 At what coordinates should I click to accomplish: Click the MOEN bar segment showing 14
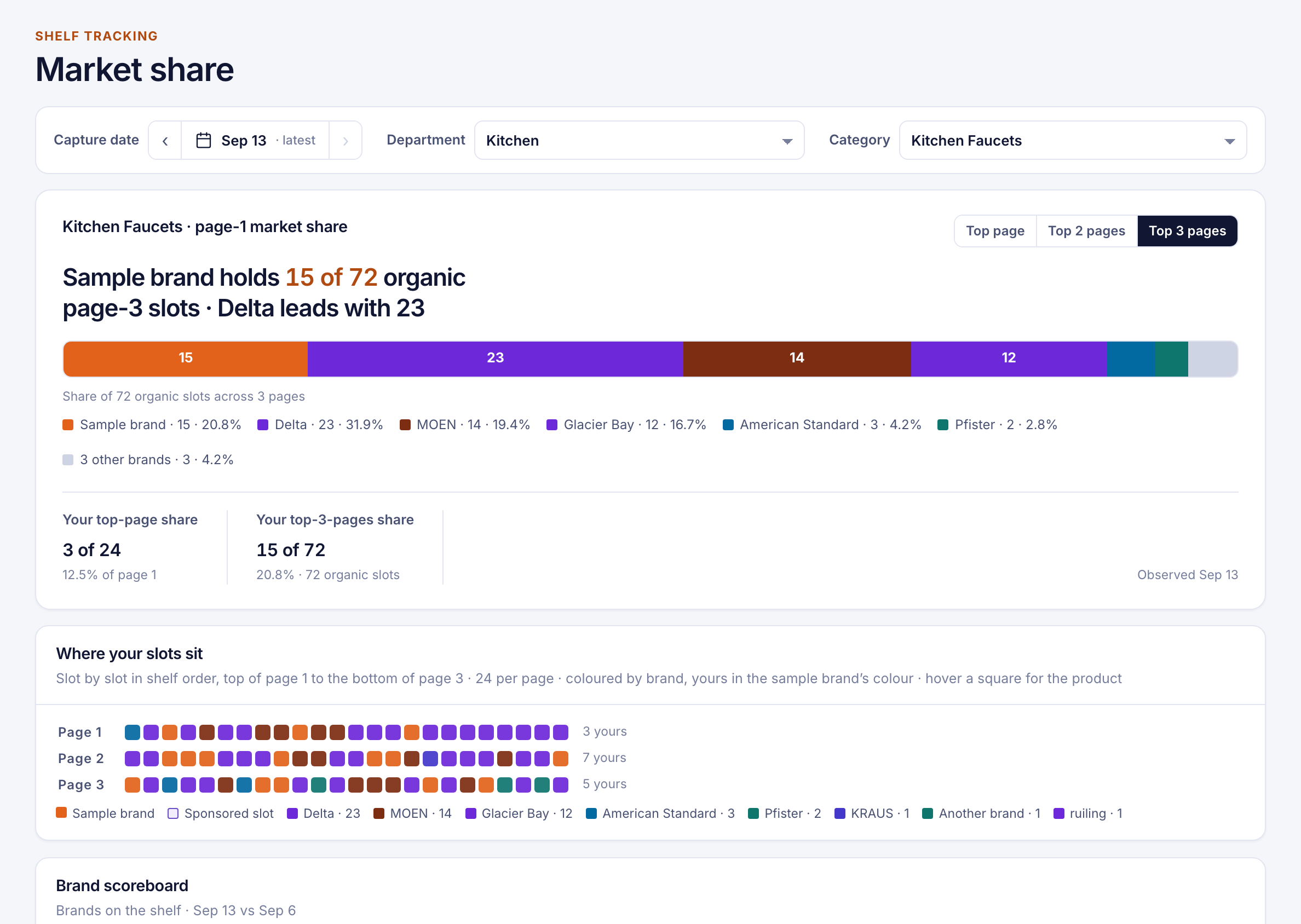click(x=797, y=359)
